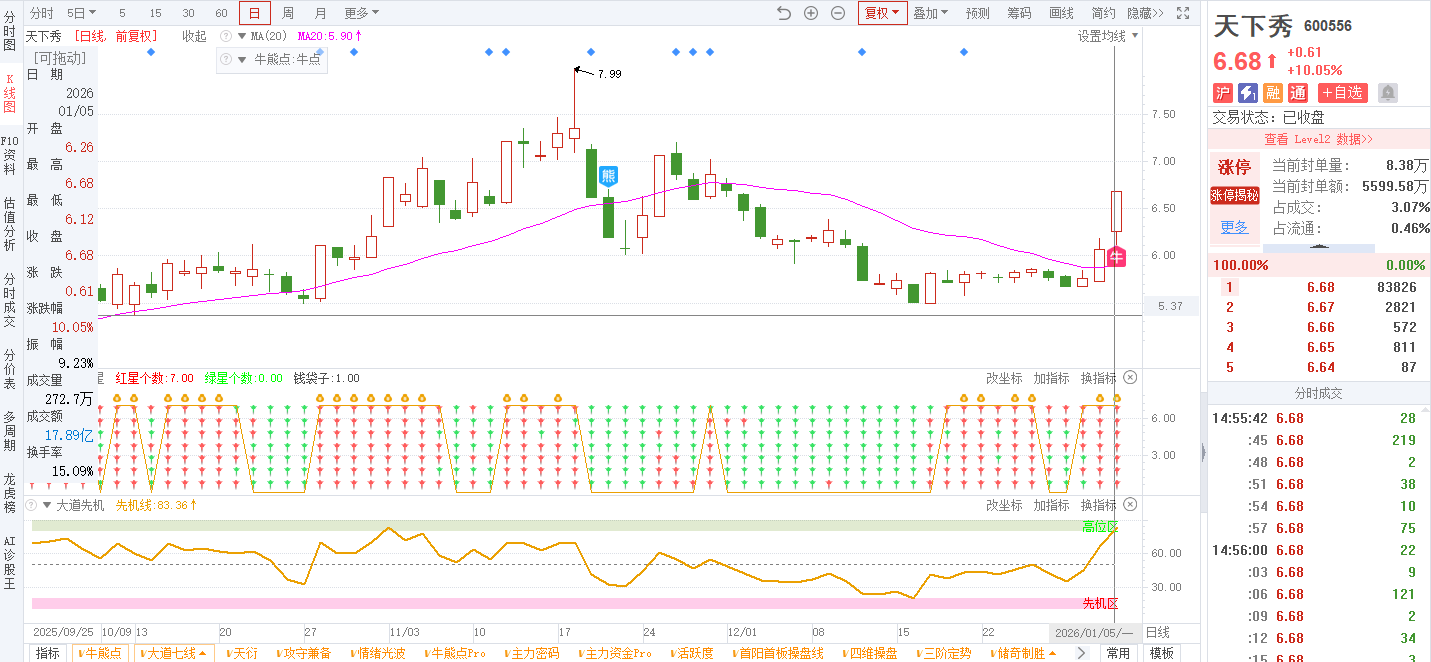This screenshot has width=1431, height=662.
Task: Zoom in the chart with the plus icon
Action: (x=811, y=13)
